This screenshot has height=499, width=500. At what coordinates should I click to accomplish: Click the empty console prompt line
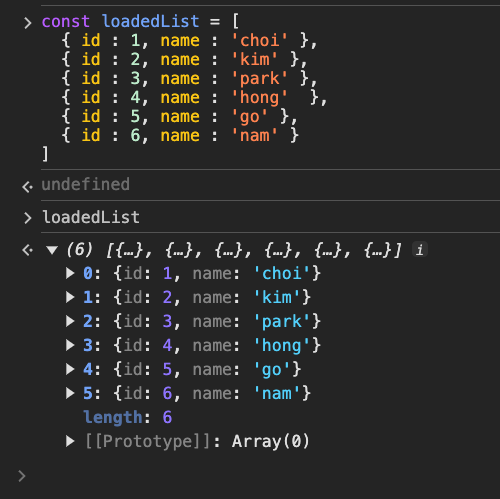click(260, 476)
